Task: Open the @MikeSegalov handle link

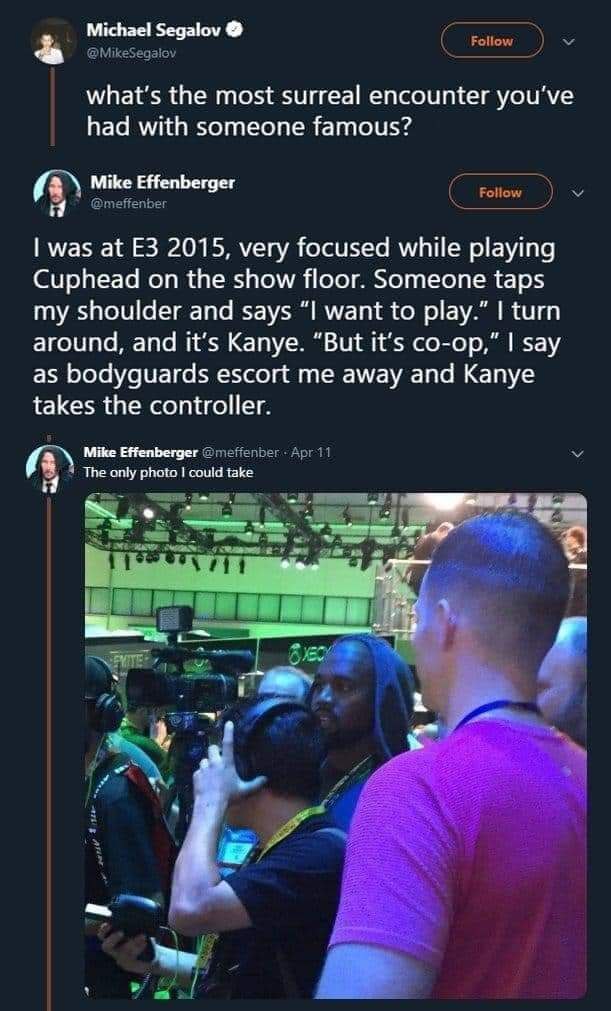Action: tap(131, 53)
